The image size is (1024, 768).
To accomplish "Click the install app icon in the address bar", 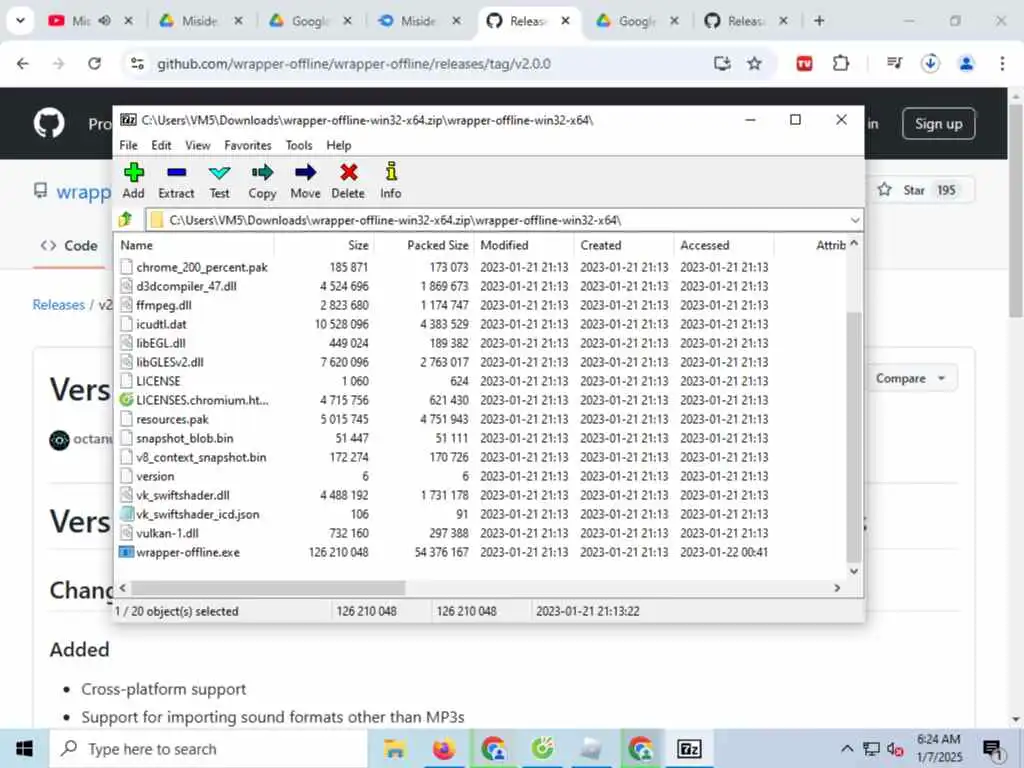I will tap(722, 63).
